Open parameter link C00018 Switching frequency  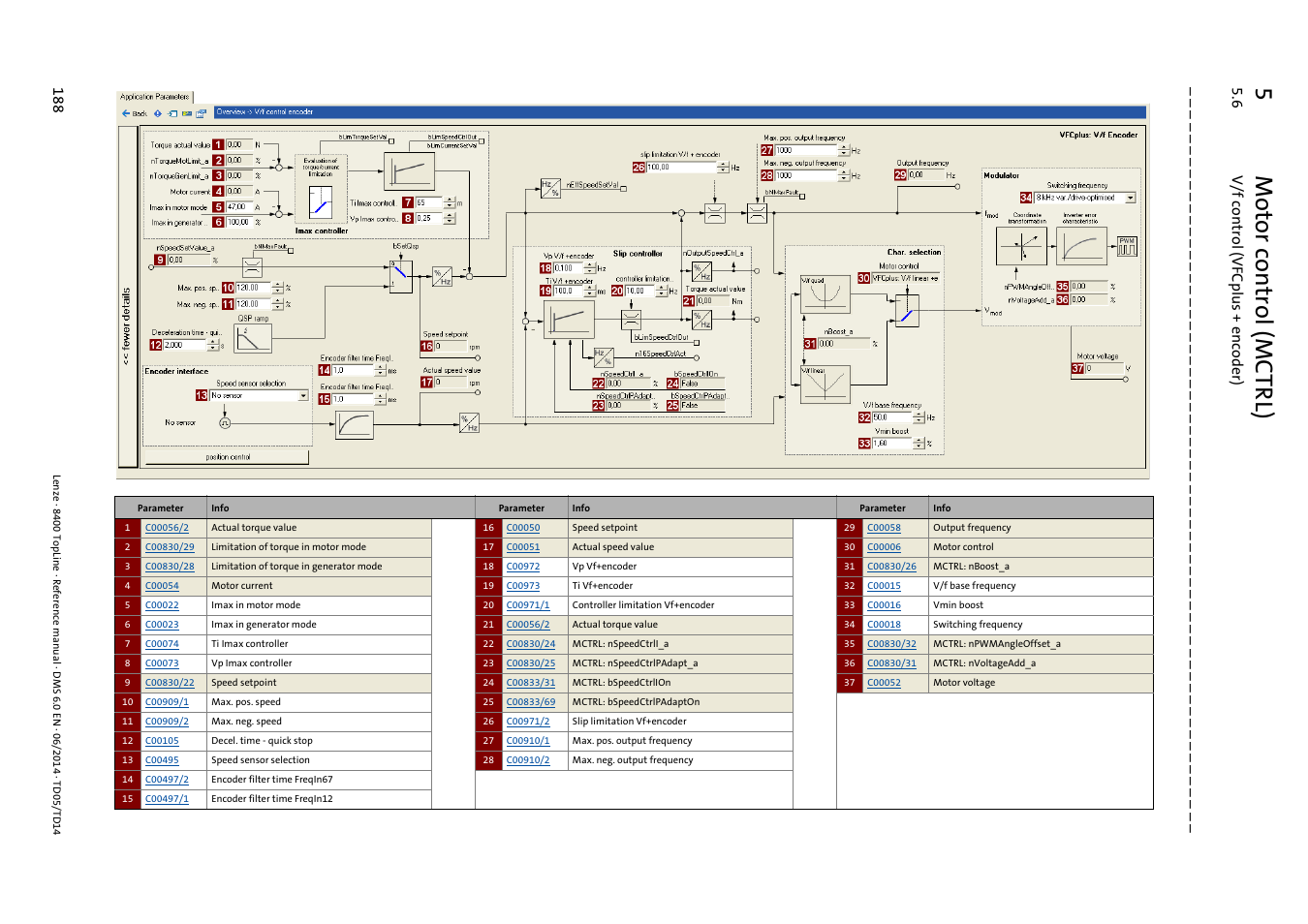pos(884,625)
